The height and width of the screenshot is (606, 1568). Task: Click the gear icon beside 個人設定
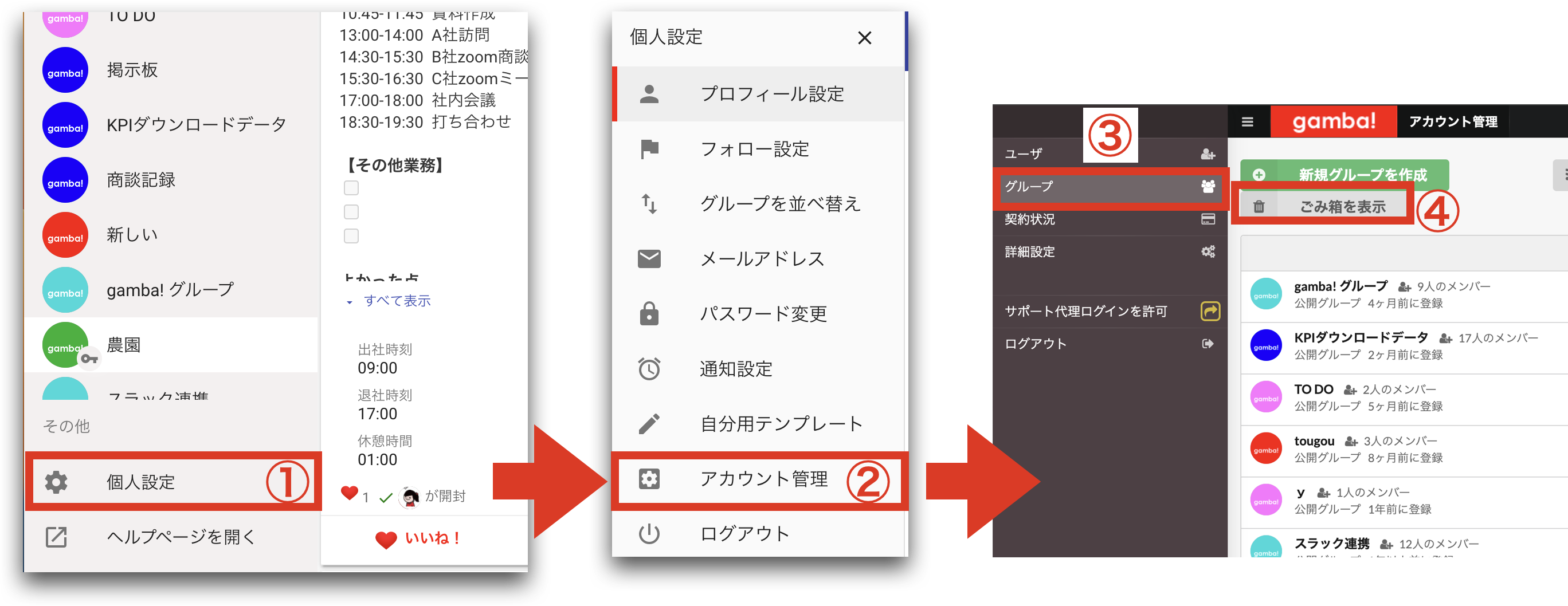coord(56,482)
